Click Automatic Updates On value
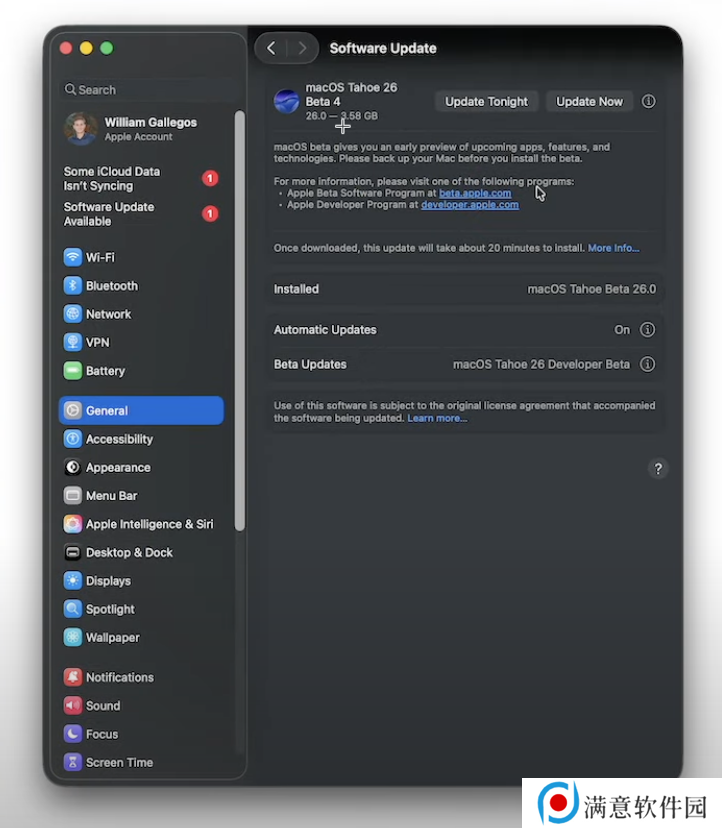 [622, 330]
